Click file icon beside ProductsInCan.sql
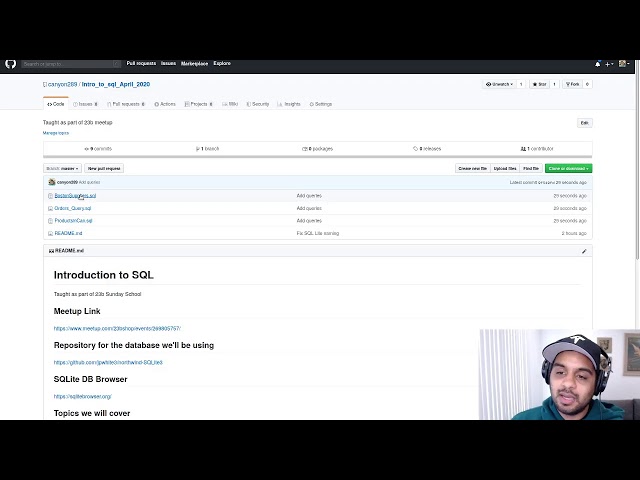 pos(51,221)
